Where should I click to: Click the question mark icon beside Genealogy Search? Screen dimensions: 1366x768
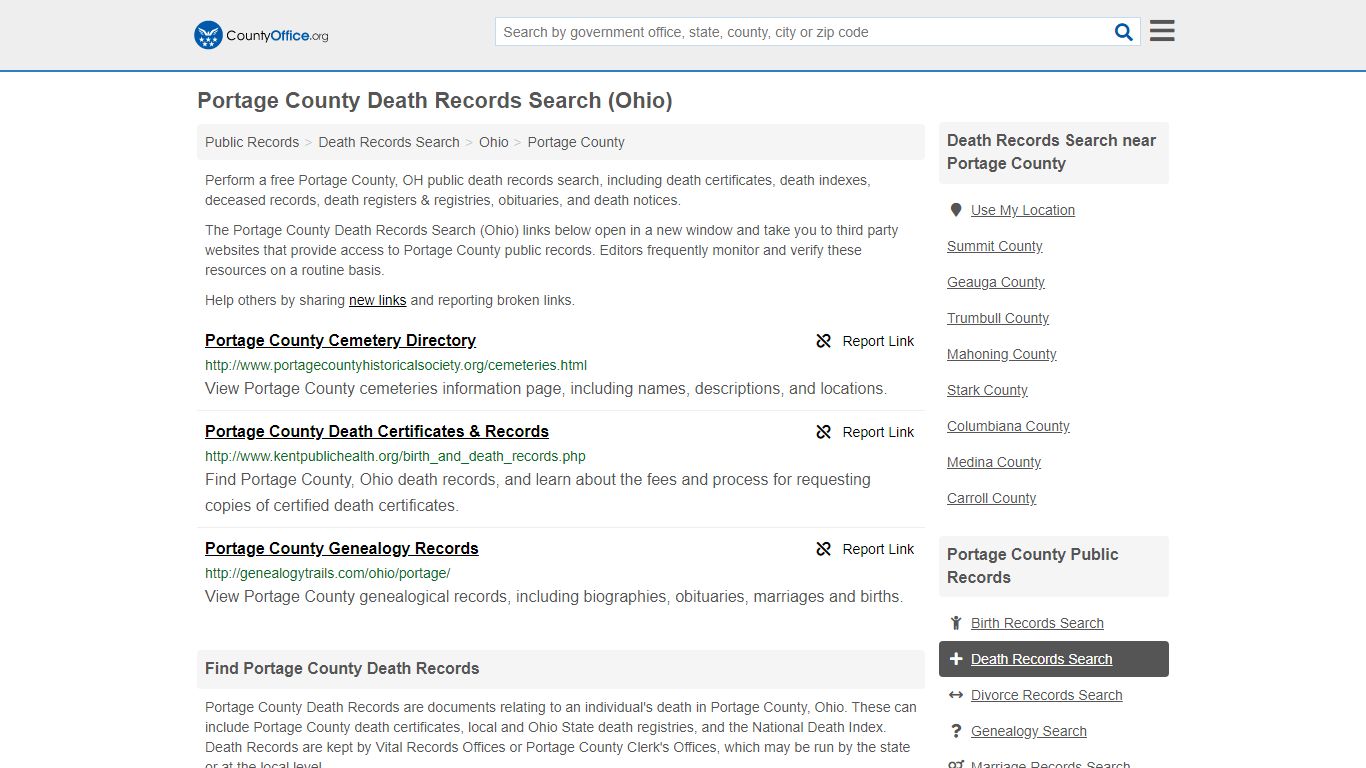(x=956, y=731)
